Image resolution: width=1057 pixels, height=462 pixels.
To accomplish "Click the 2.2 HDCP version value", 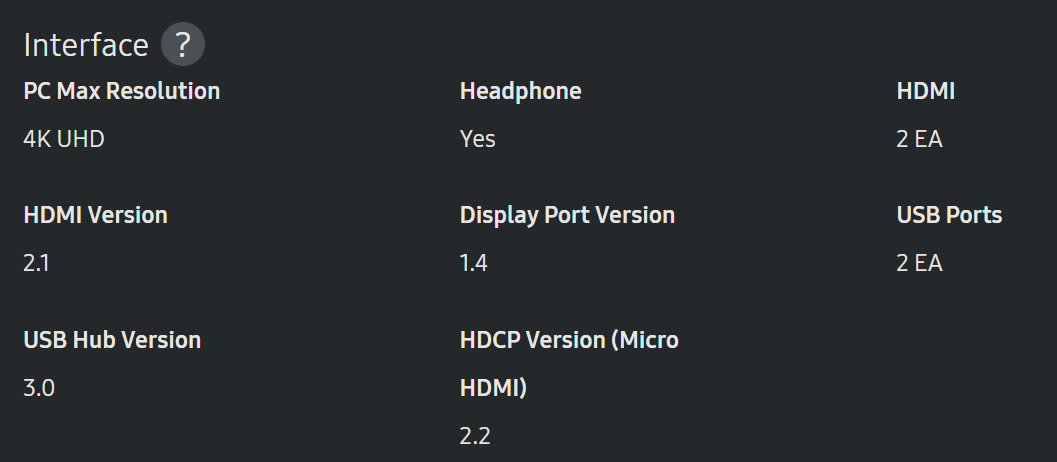I will pyautogui.click(x=475, y=435).
